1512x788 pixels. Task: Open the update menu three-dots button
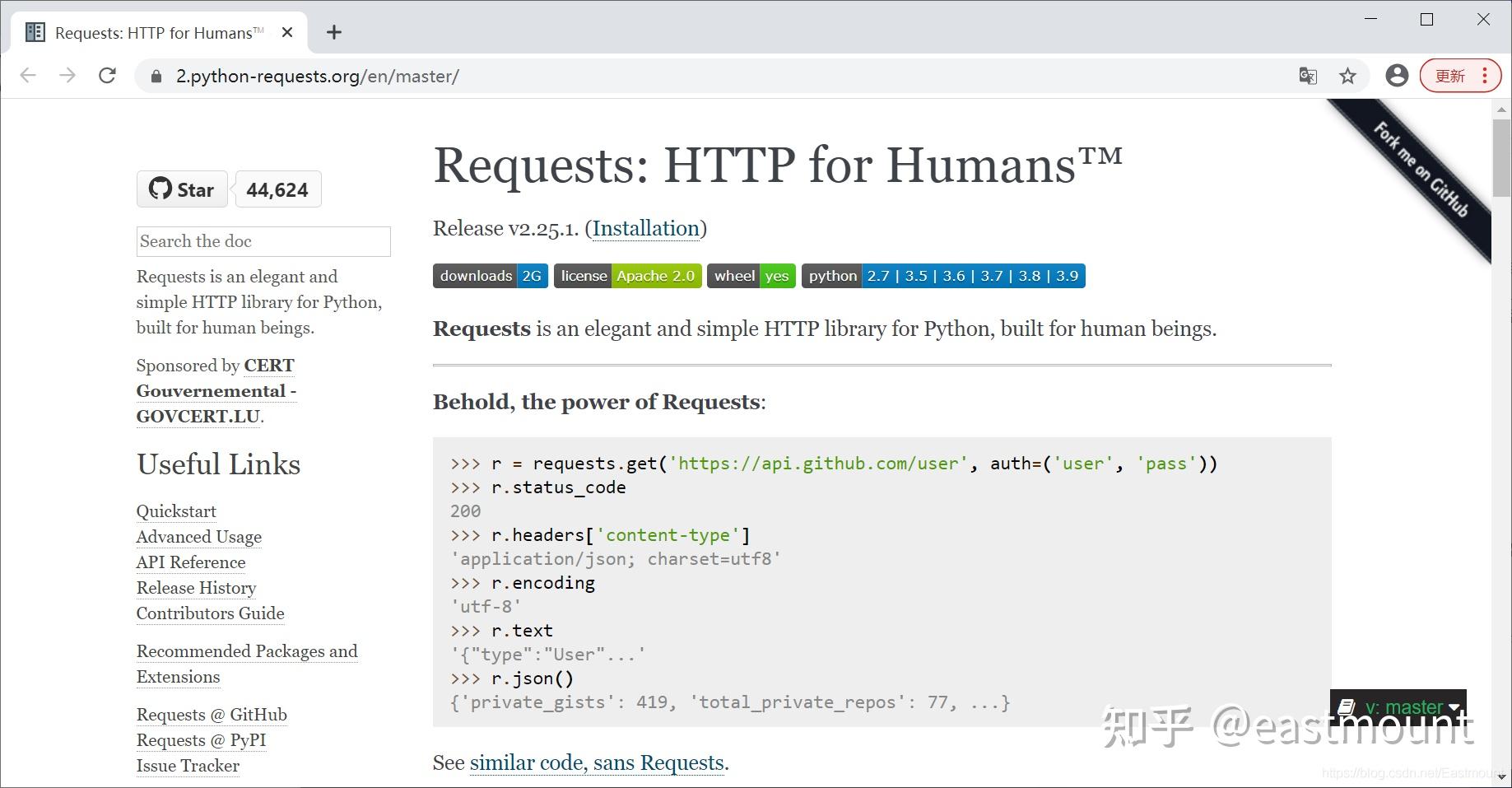click(x=1484, y=76)
